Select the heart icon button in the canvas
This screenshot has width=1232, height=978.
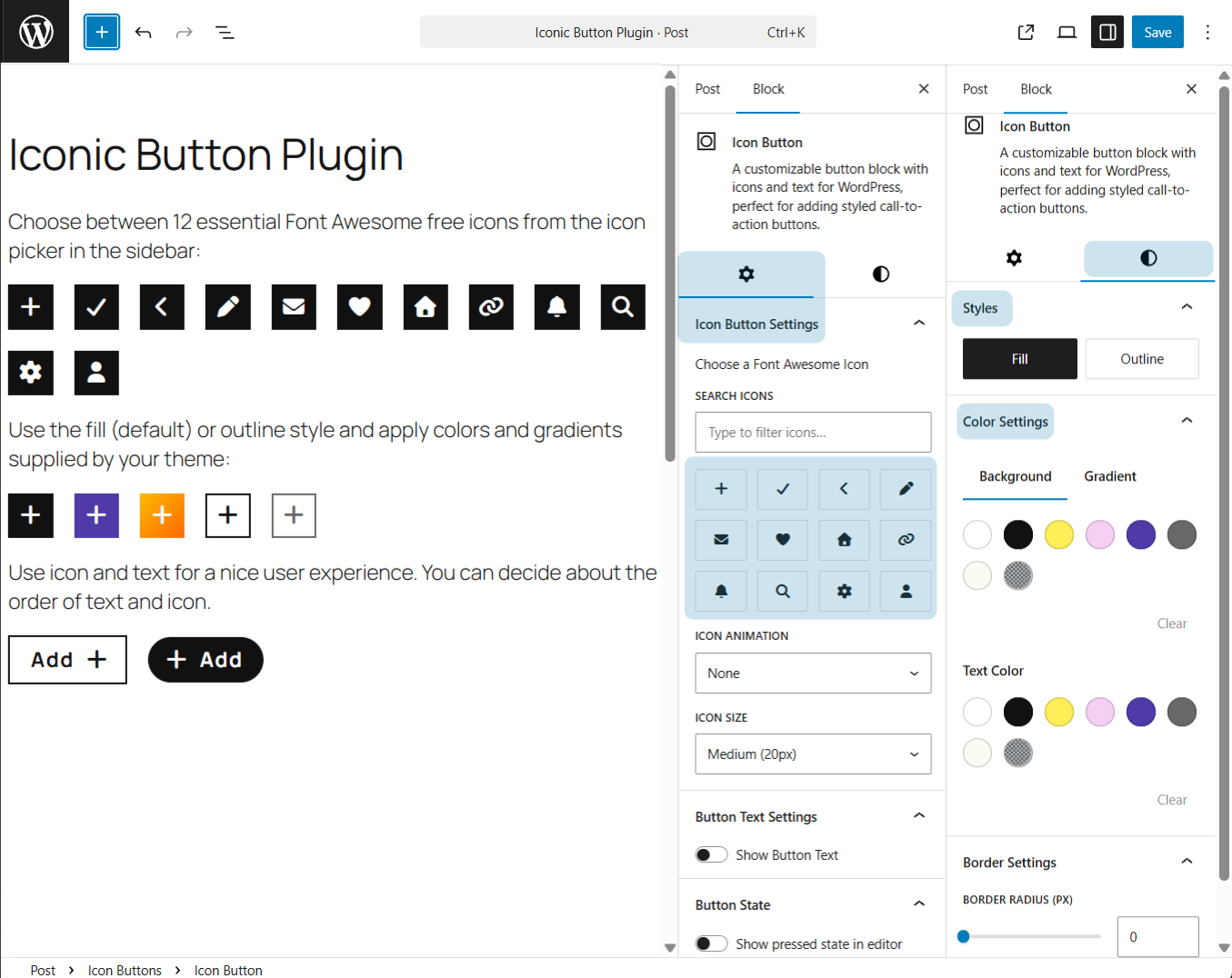360,307
